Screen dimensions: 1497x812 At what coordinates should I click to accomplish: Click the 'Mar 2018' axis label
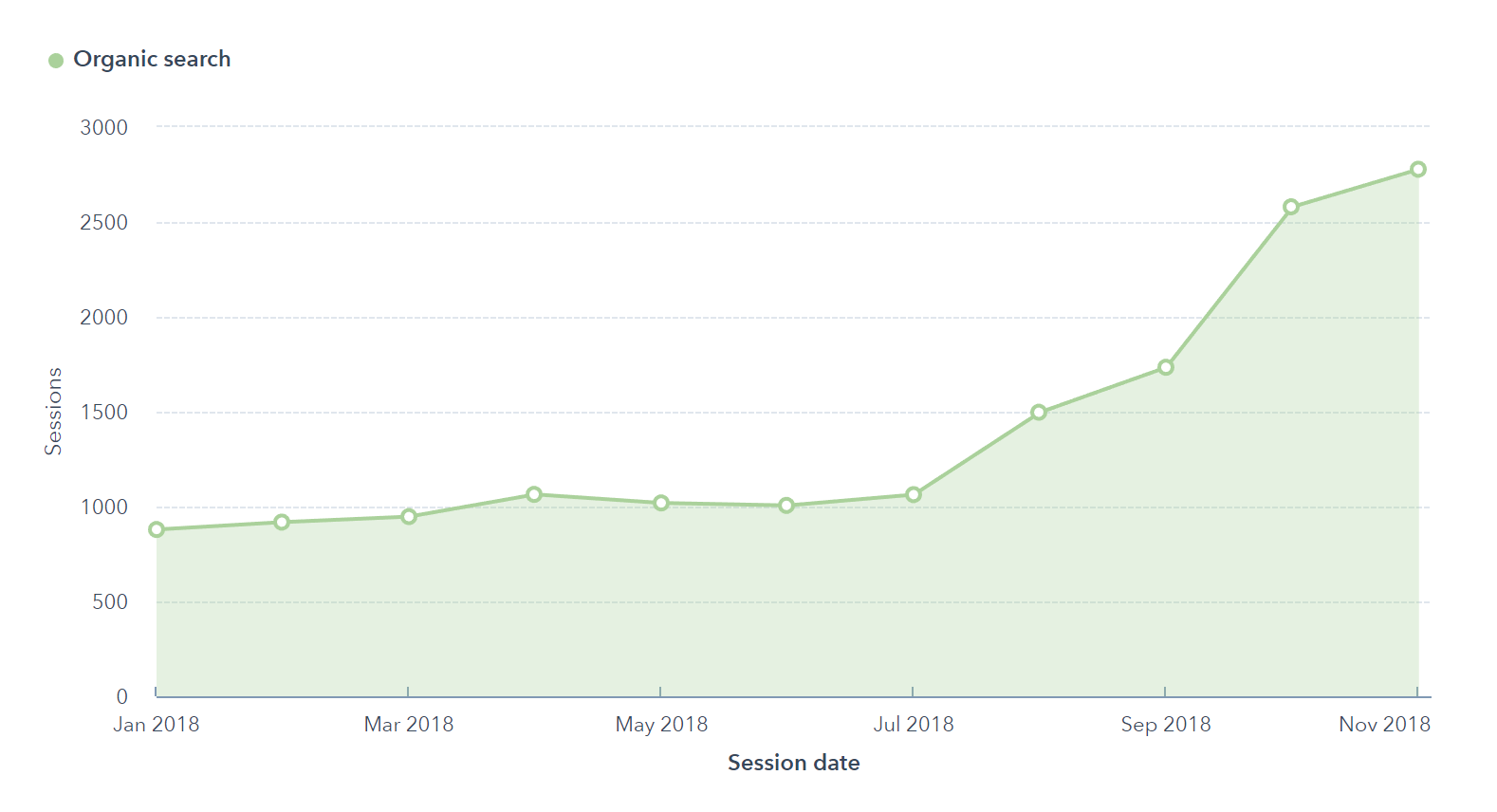[409, 725]
